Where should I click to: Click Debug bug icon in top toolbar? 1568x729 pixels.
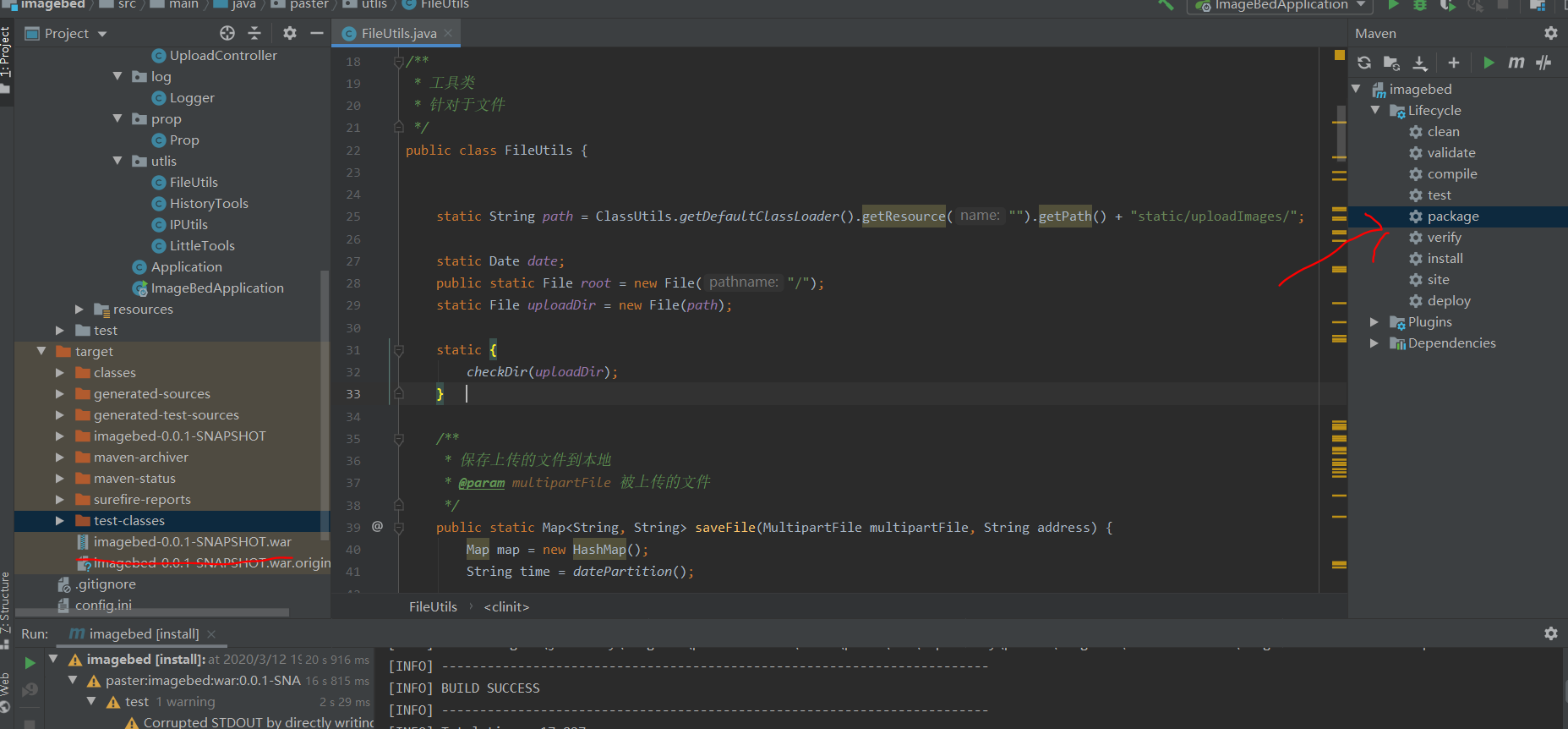pos(1420,5)
